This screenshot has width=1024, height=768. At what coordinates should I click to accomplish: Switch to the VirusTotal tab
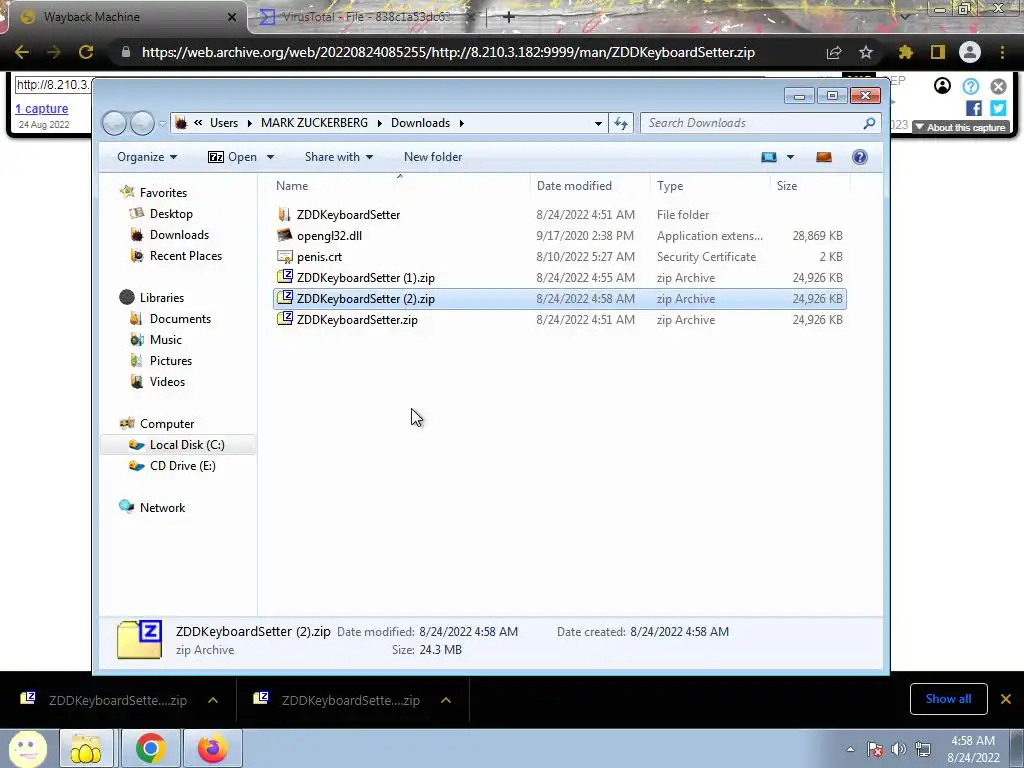point(366,17)
